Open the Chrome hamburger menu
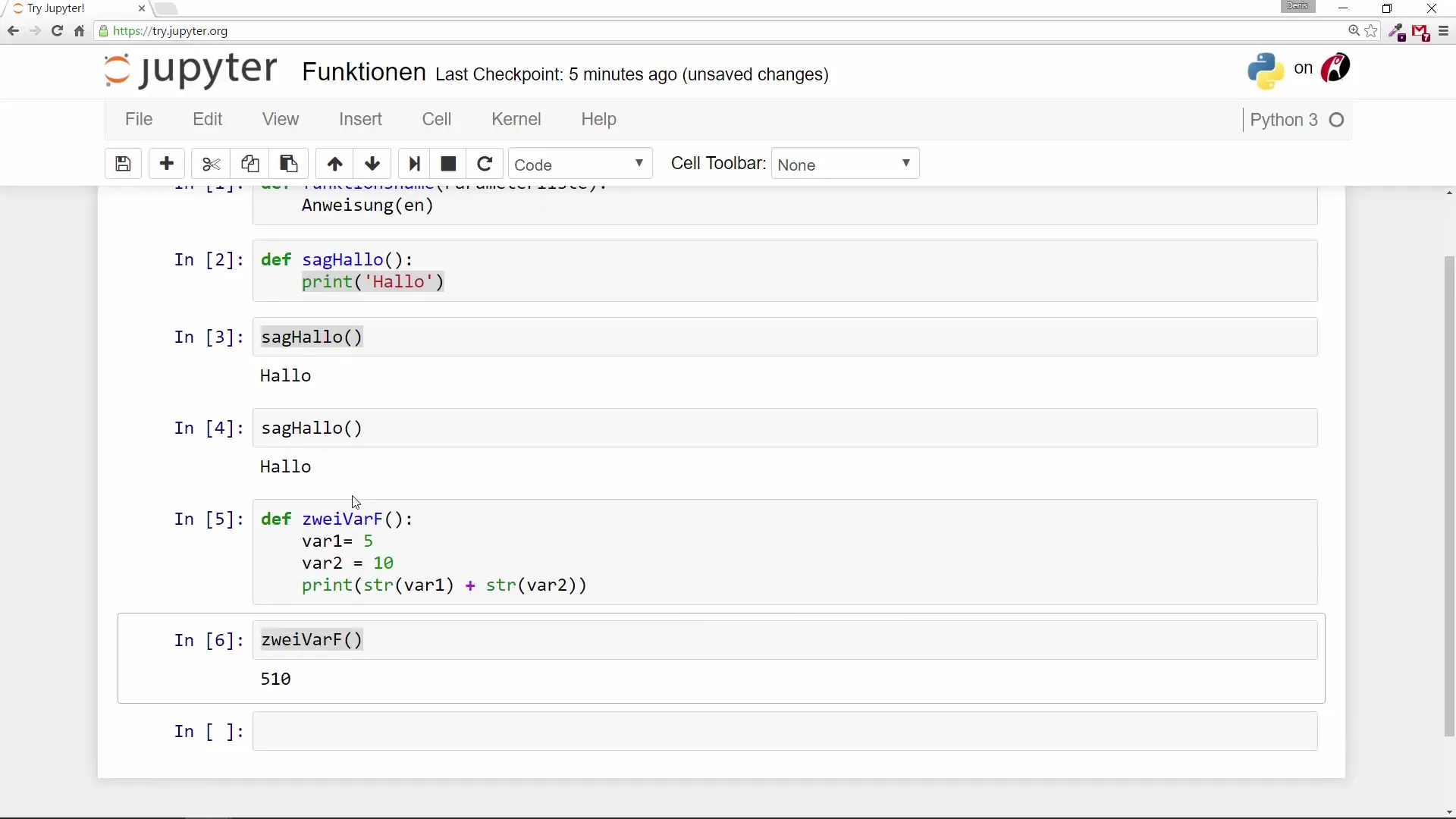The image size is (1456, 819). click(x=1443, y=31)
